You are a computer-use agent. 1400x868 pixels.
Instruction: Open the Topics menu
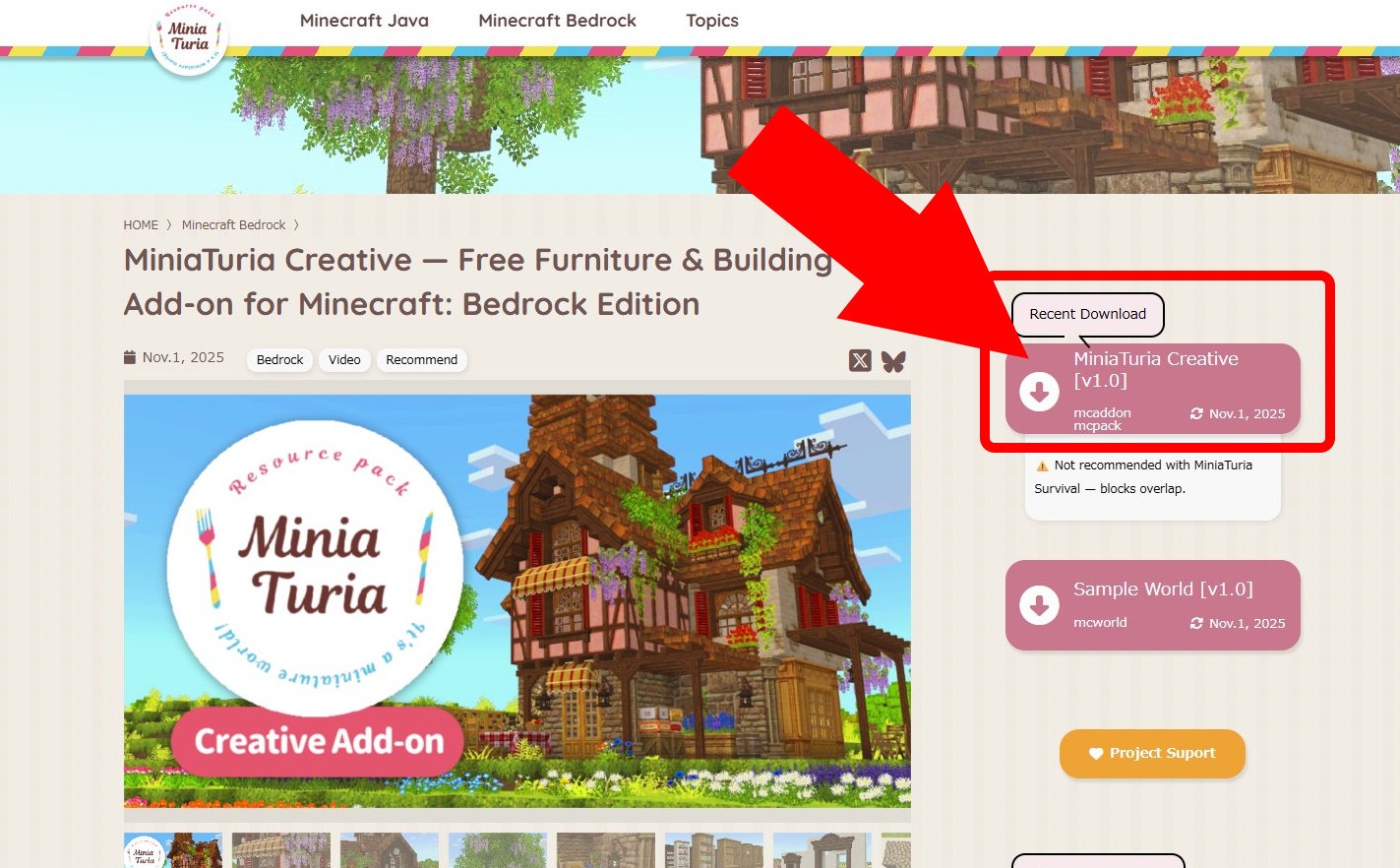[x=712, y=21]
